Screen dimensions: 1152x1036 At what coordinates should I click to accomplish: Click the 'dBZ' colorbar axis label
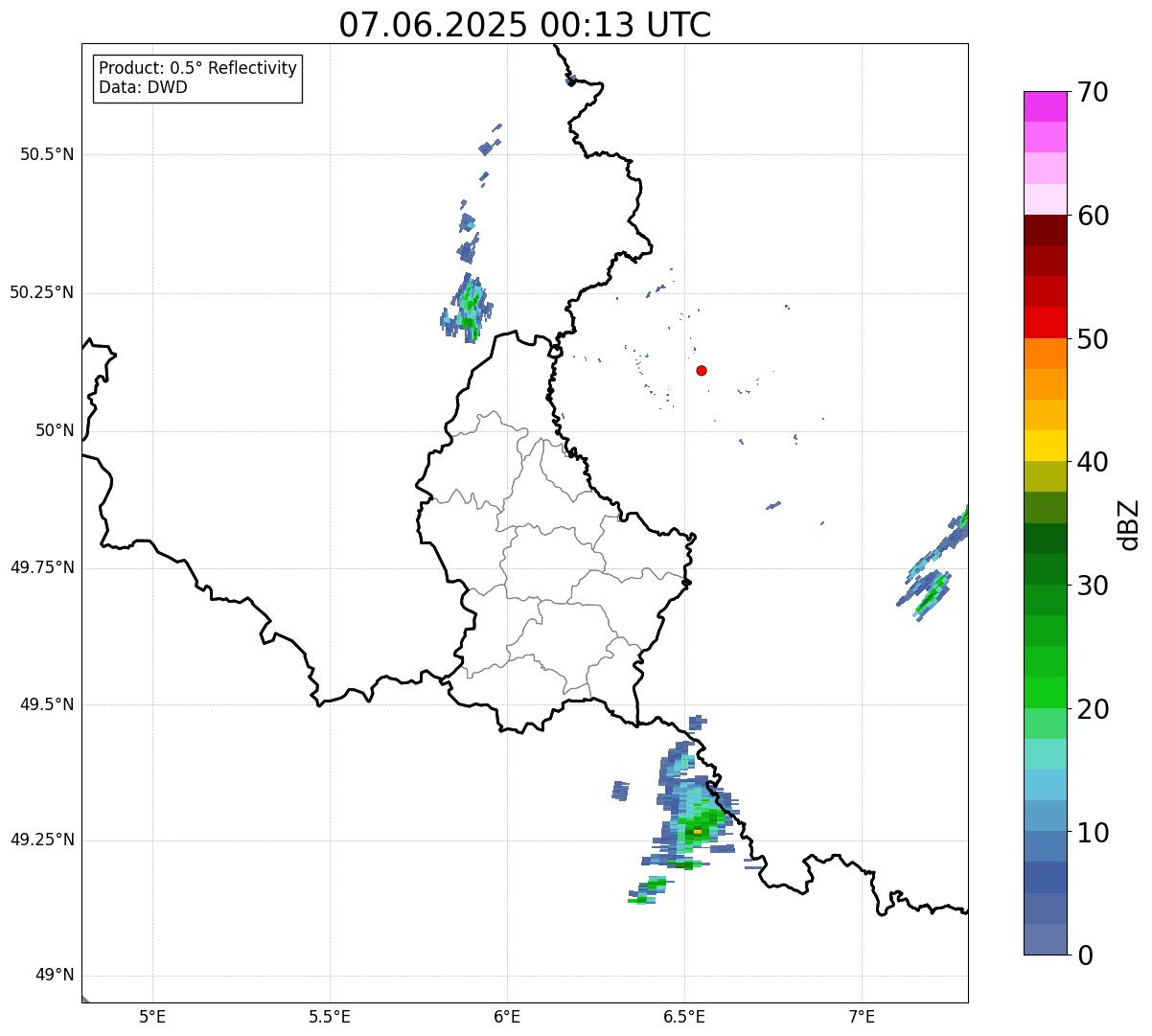coord(1129,523)
